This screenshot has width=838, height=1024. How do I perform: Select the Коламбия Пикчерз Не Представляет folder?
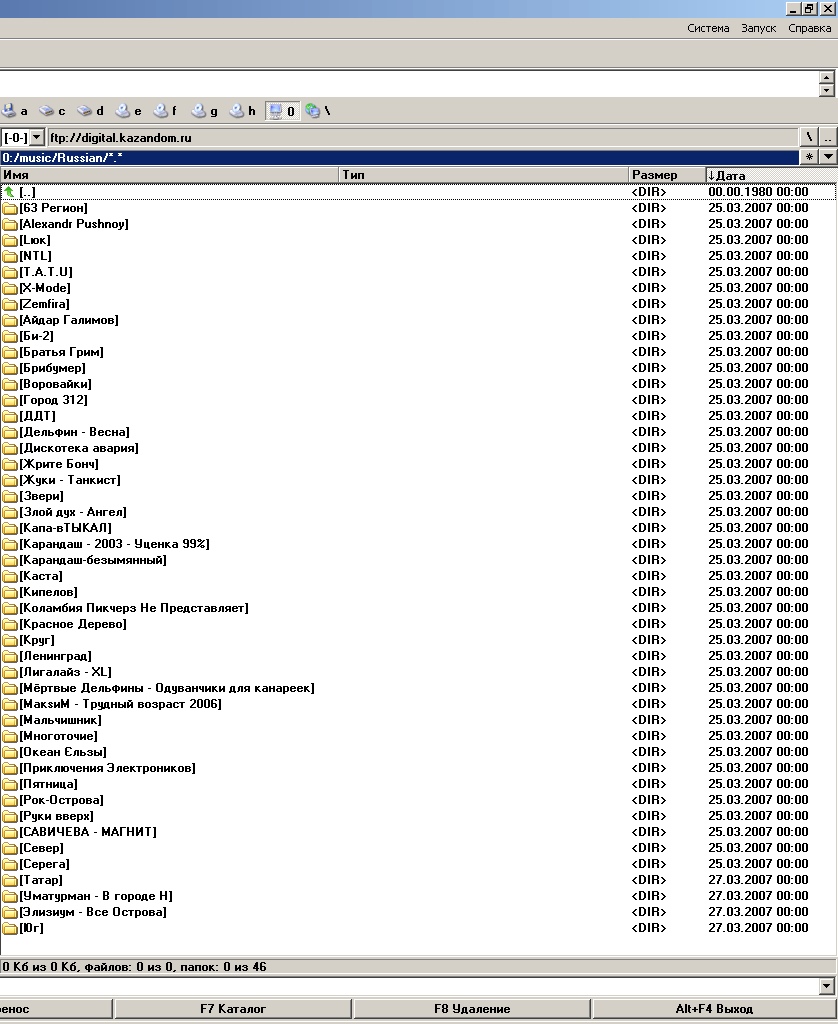click(418, 608)
